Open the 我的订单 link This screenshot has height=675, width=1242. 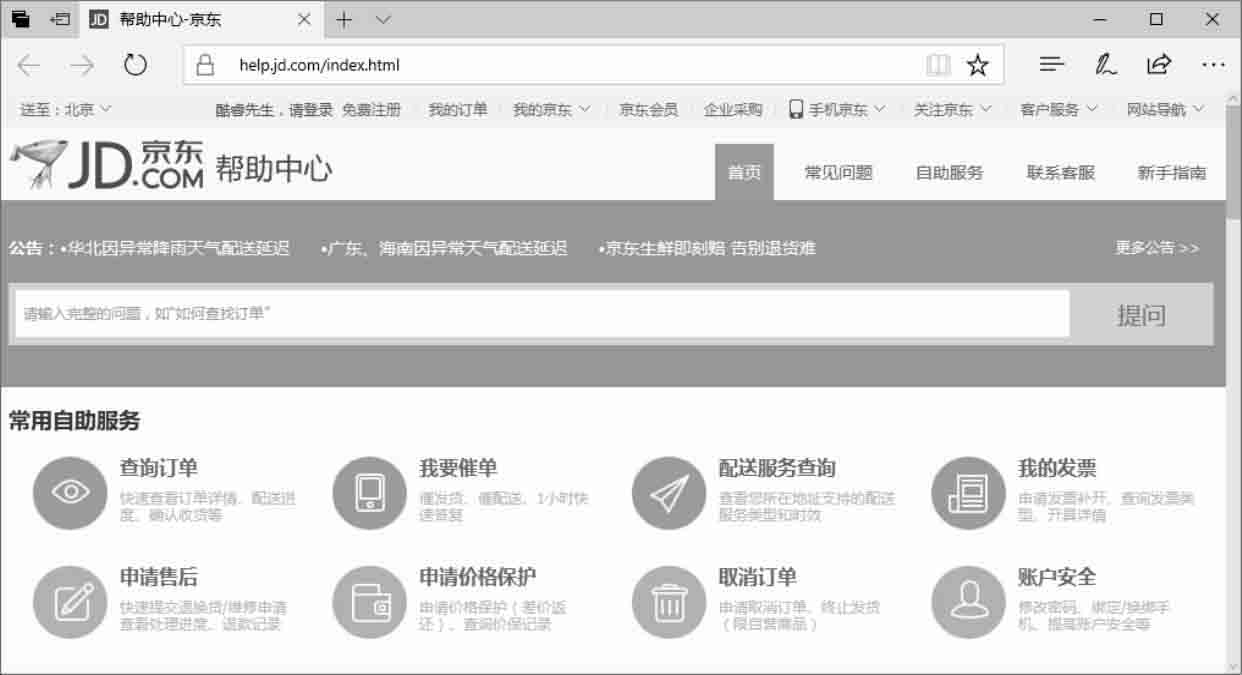click(x=458, y=109)
